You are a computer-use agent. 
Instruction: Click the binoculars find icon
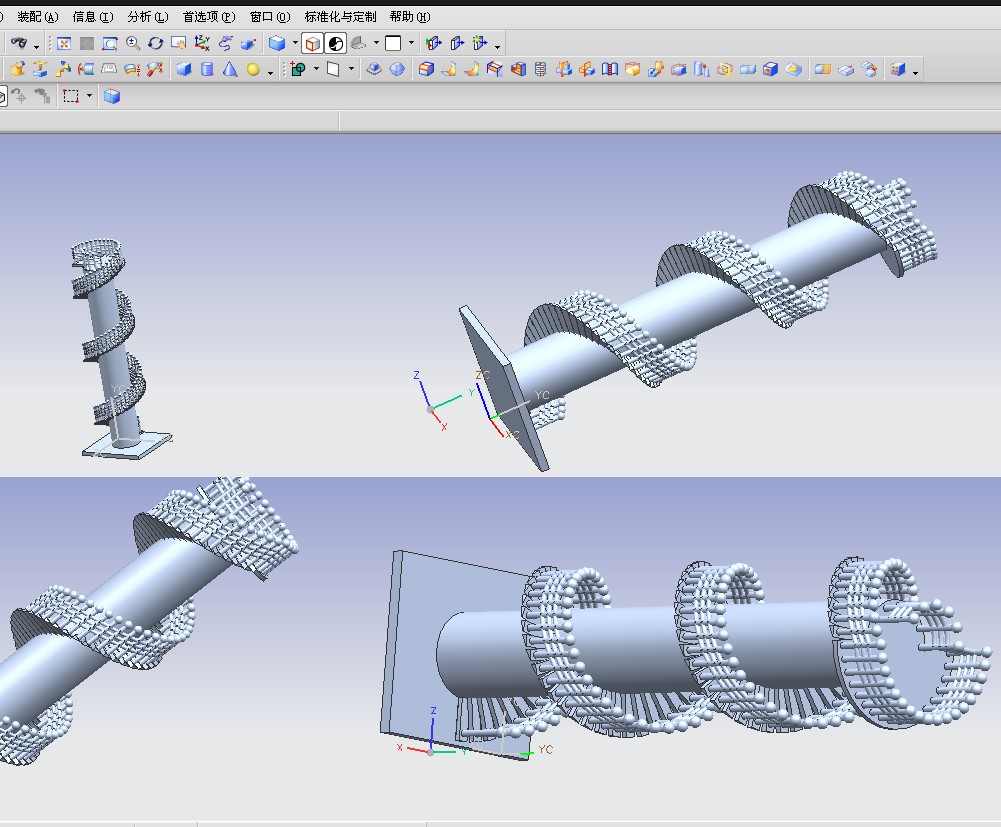[19, 43]
